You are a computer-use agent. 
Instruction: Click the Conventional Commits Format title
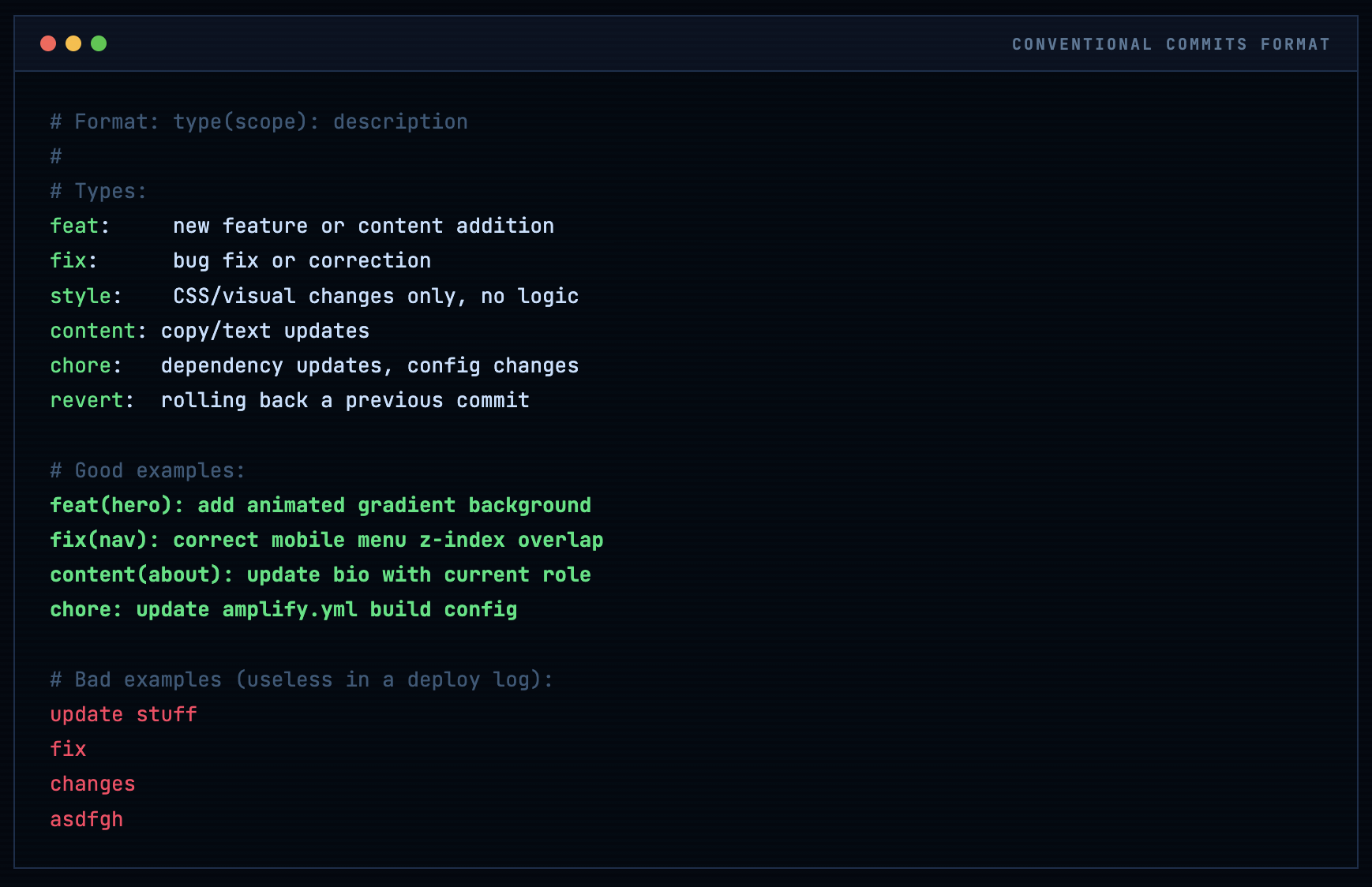(x=1171, y=44)
